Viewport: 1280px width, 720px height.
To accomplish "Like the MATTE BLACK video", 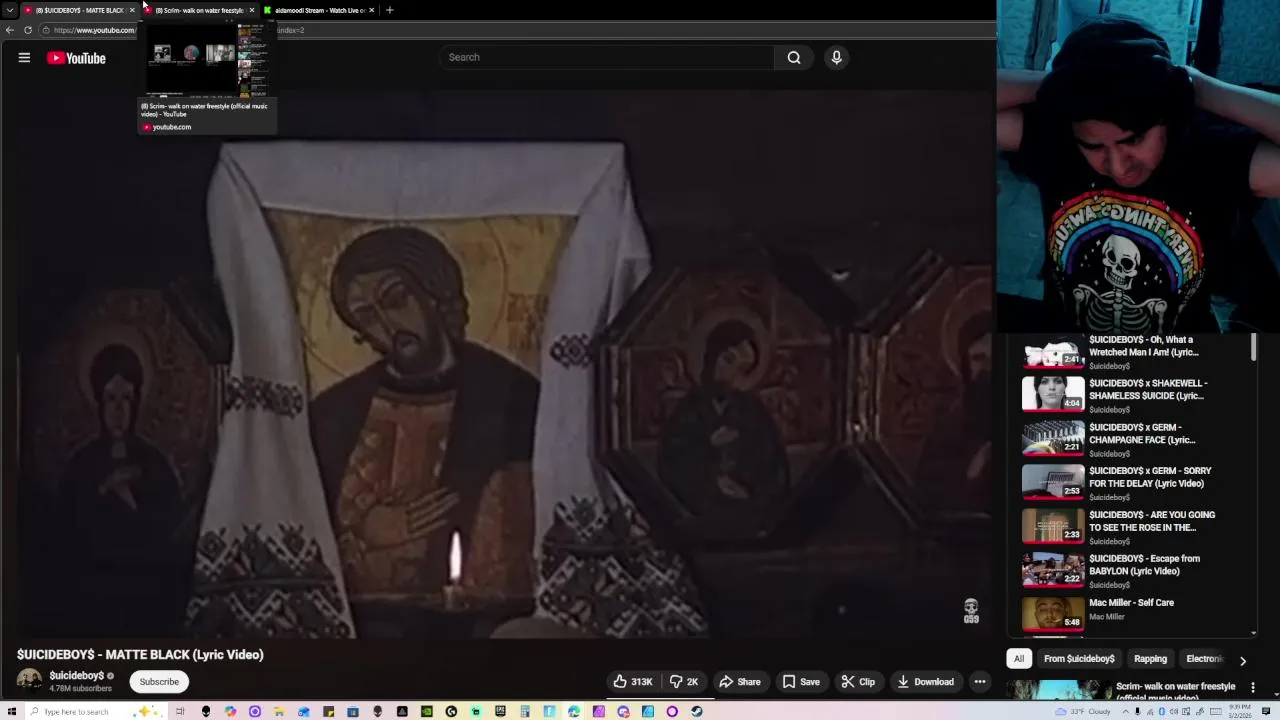I will tap(632, 682).
